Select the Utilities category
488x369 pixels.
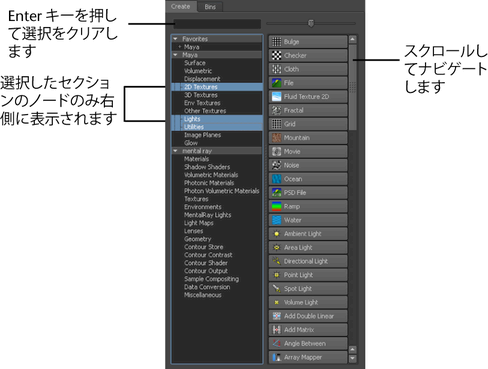pos(217,127)
